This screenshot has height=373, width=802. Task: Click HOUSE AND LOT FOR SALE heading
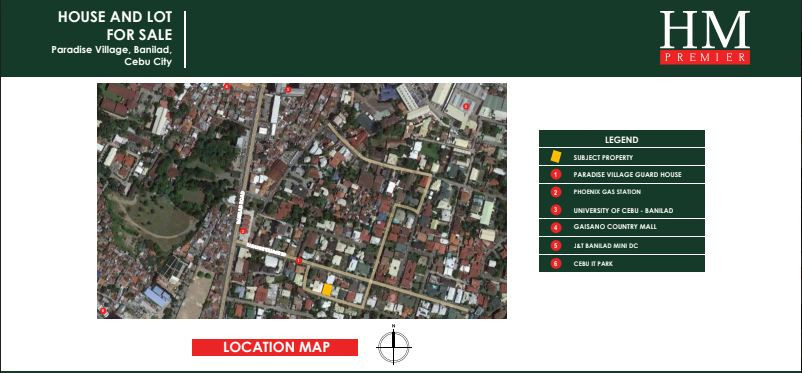coord(115,26)
